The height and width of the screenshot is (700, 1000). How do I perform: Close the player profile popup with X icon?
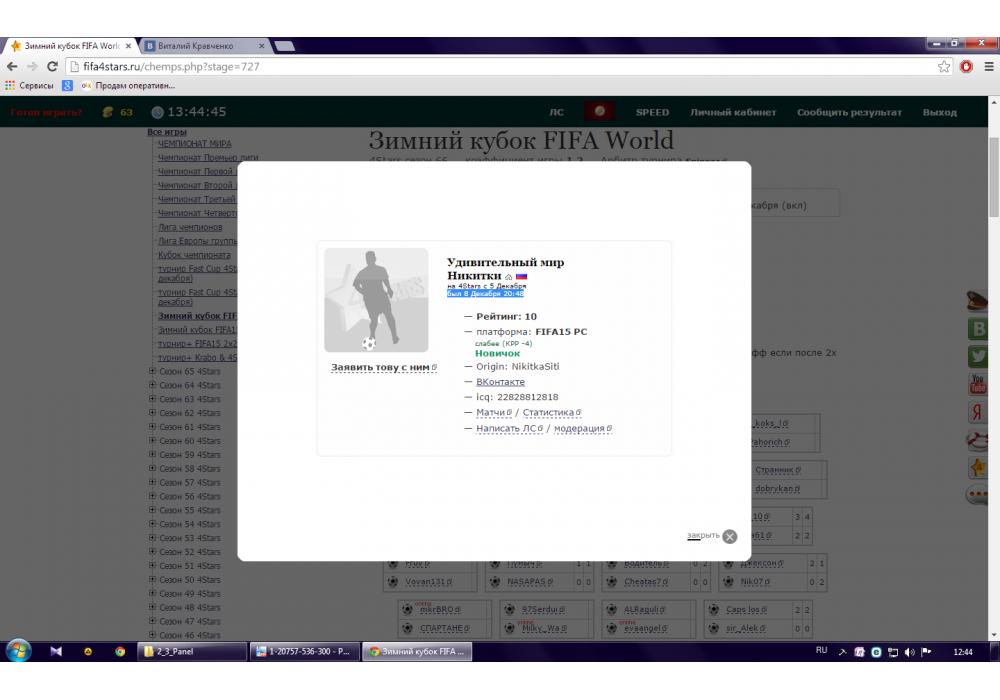[729, 536]
